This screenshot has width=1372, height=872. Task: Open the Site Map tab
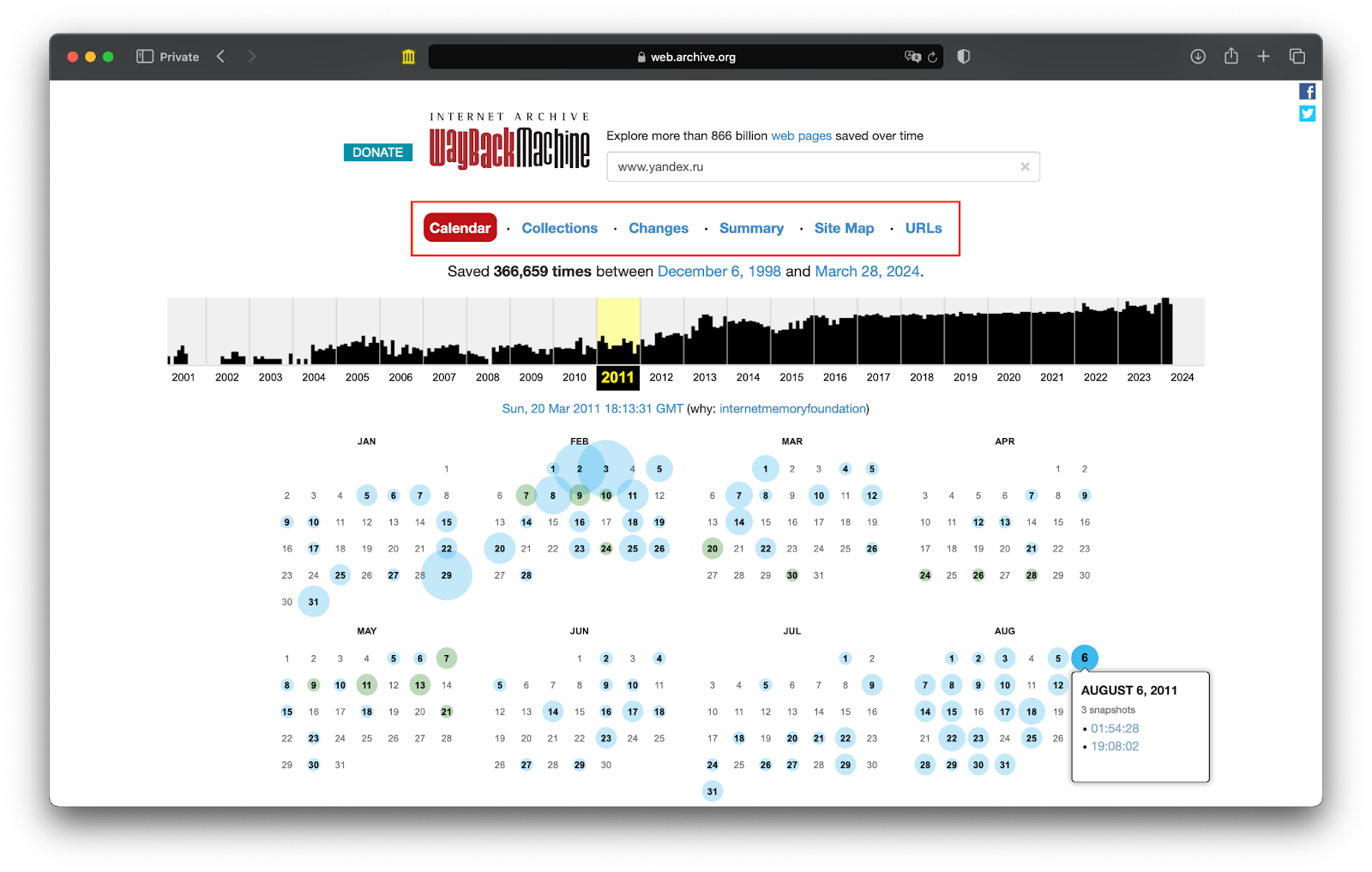(844, 228)
